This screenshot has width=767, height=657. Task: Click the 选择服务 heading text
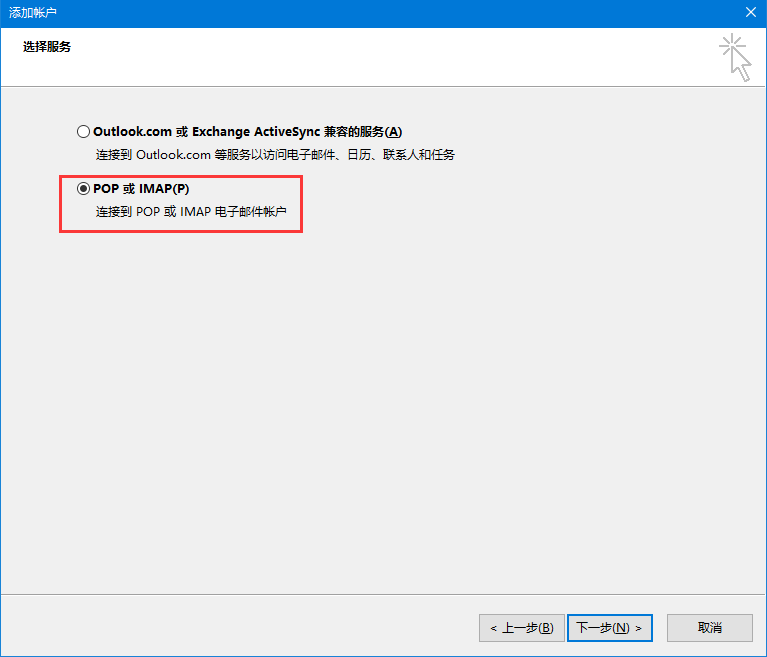pyautogui.click(x=47, y=46)
